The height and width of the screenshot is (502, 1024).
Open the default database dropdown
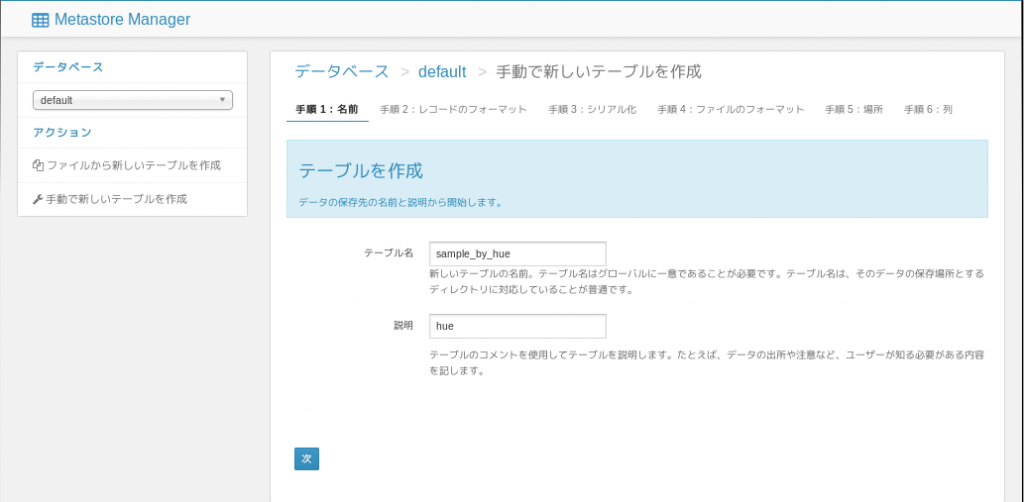click(133, 100)
